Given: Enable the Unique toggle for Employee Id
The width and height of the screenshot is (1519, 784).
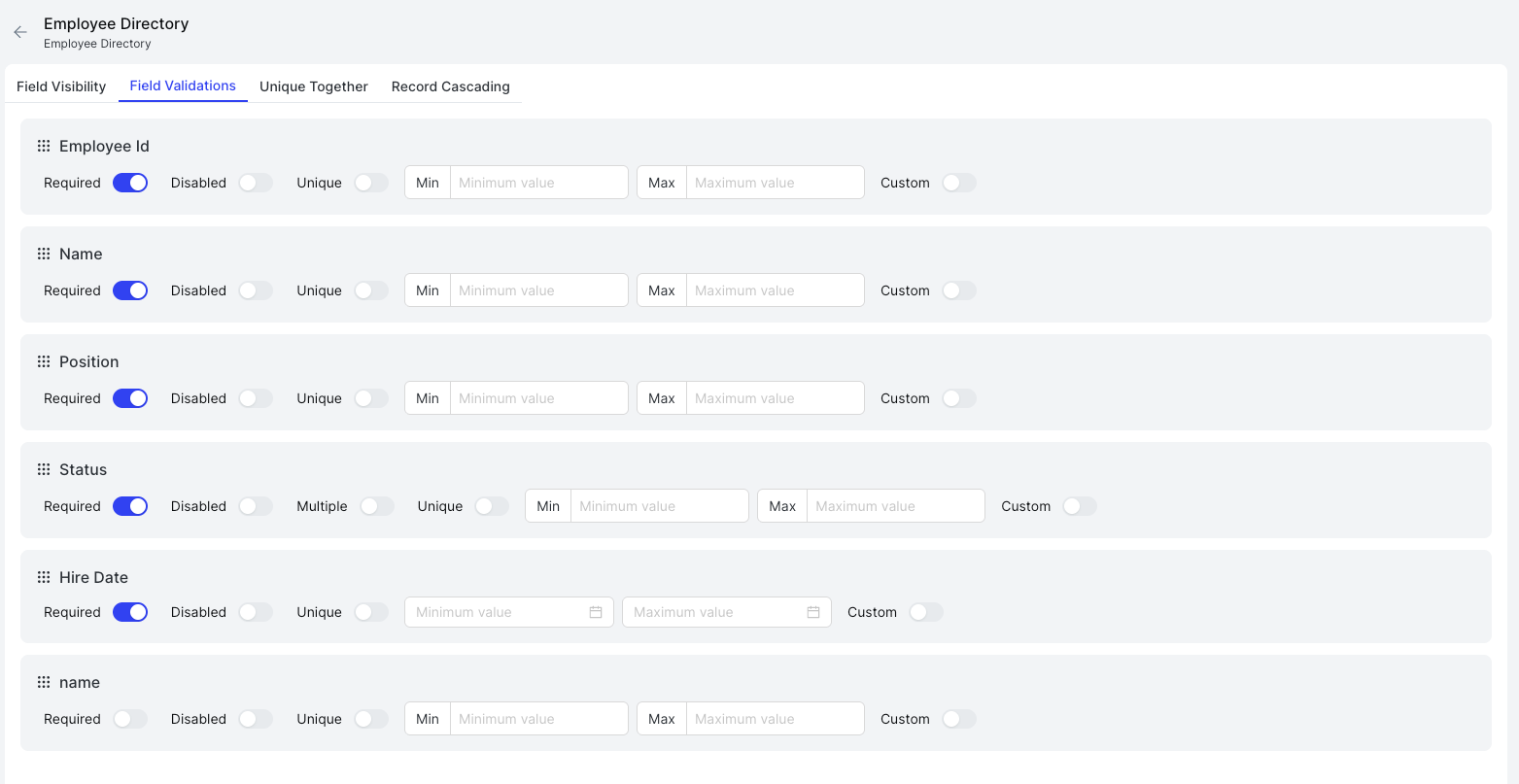Looking at the screenshot, I should click(x=370, y=182).
